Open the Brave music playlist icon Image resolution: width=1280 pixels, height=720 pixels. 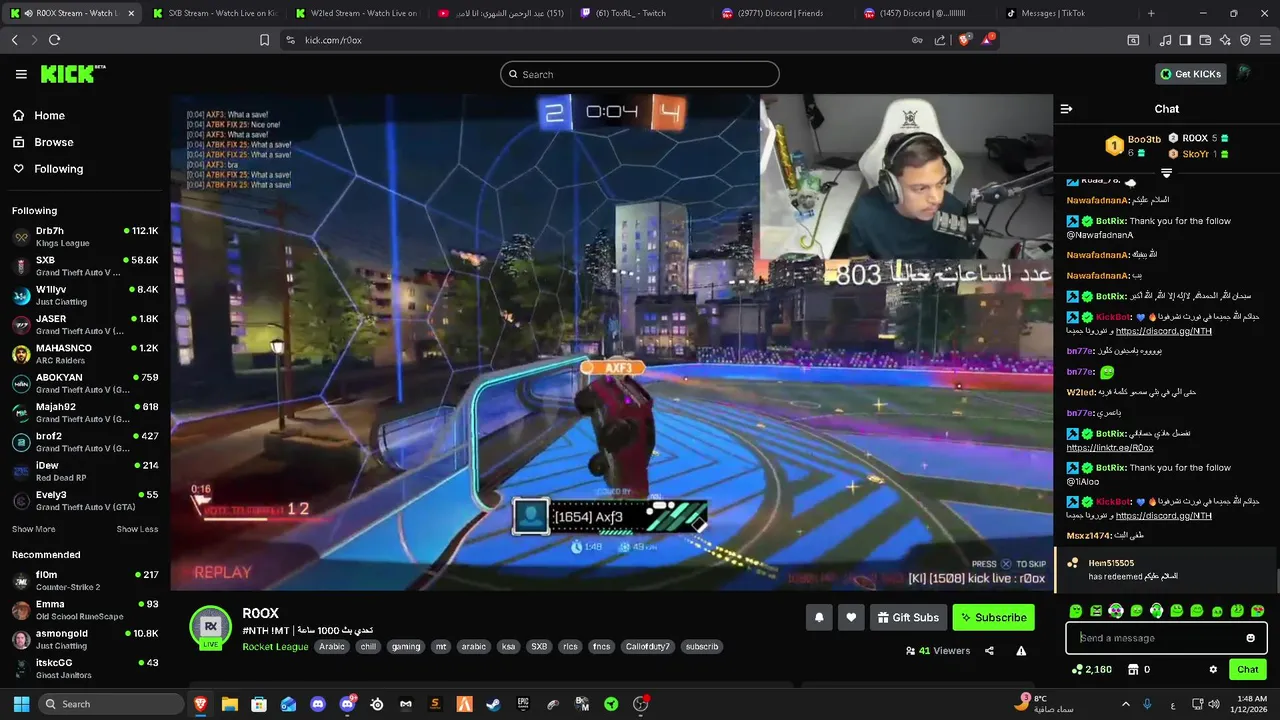pyautogui.click(x=1165, y=40)
